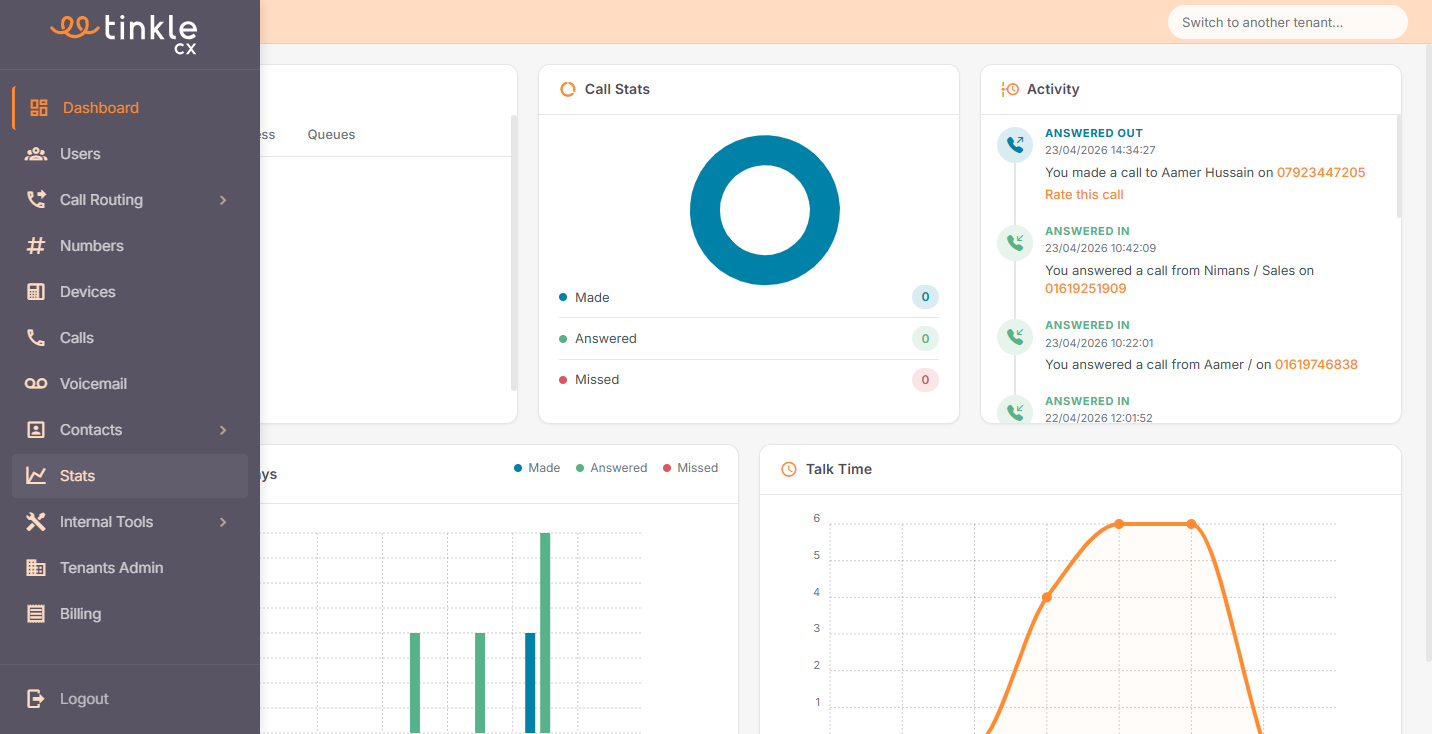Click the Dashboard grid icon in sidebar
1432x734 pixels.
click(x=39, y=108)
